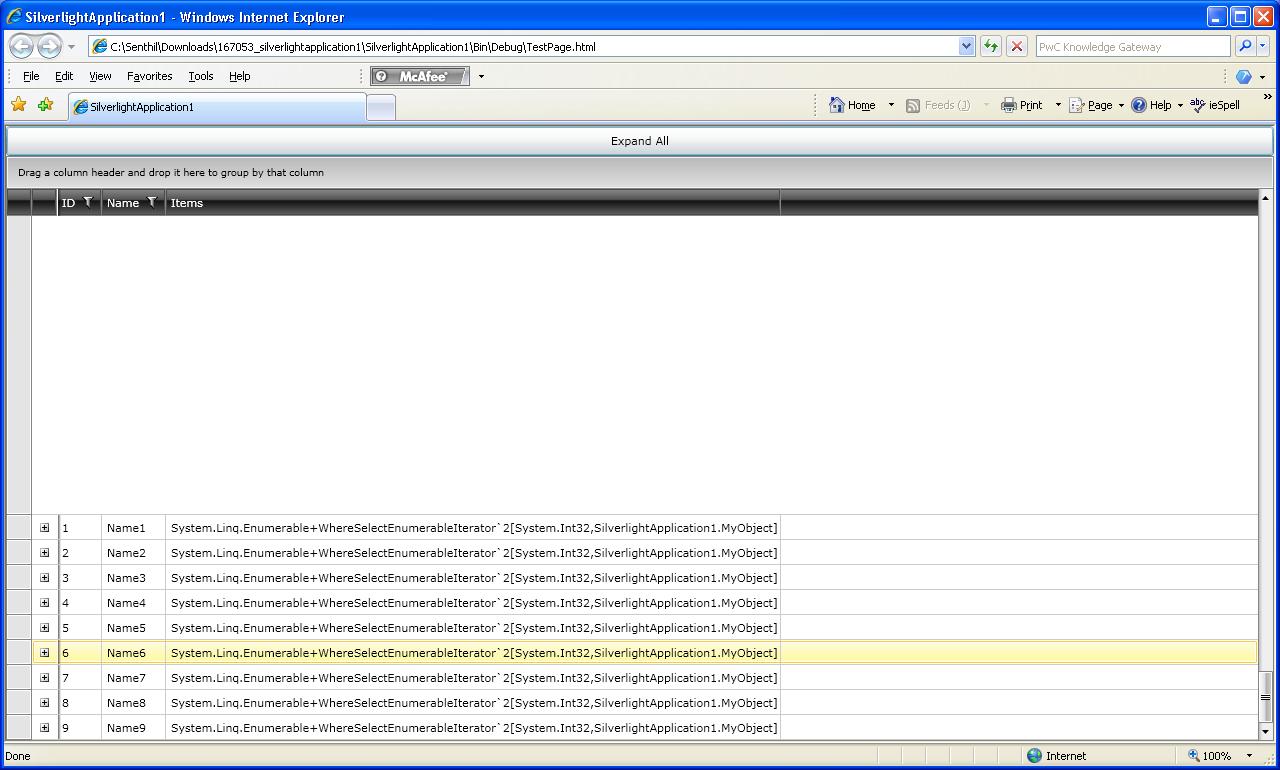Open the Name column filter funnel
Viewport: 1280px width, 770px height.
pos(152,202)
